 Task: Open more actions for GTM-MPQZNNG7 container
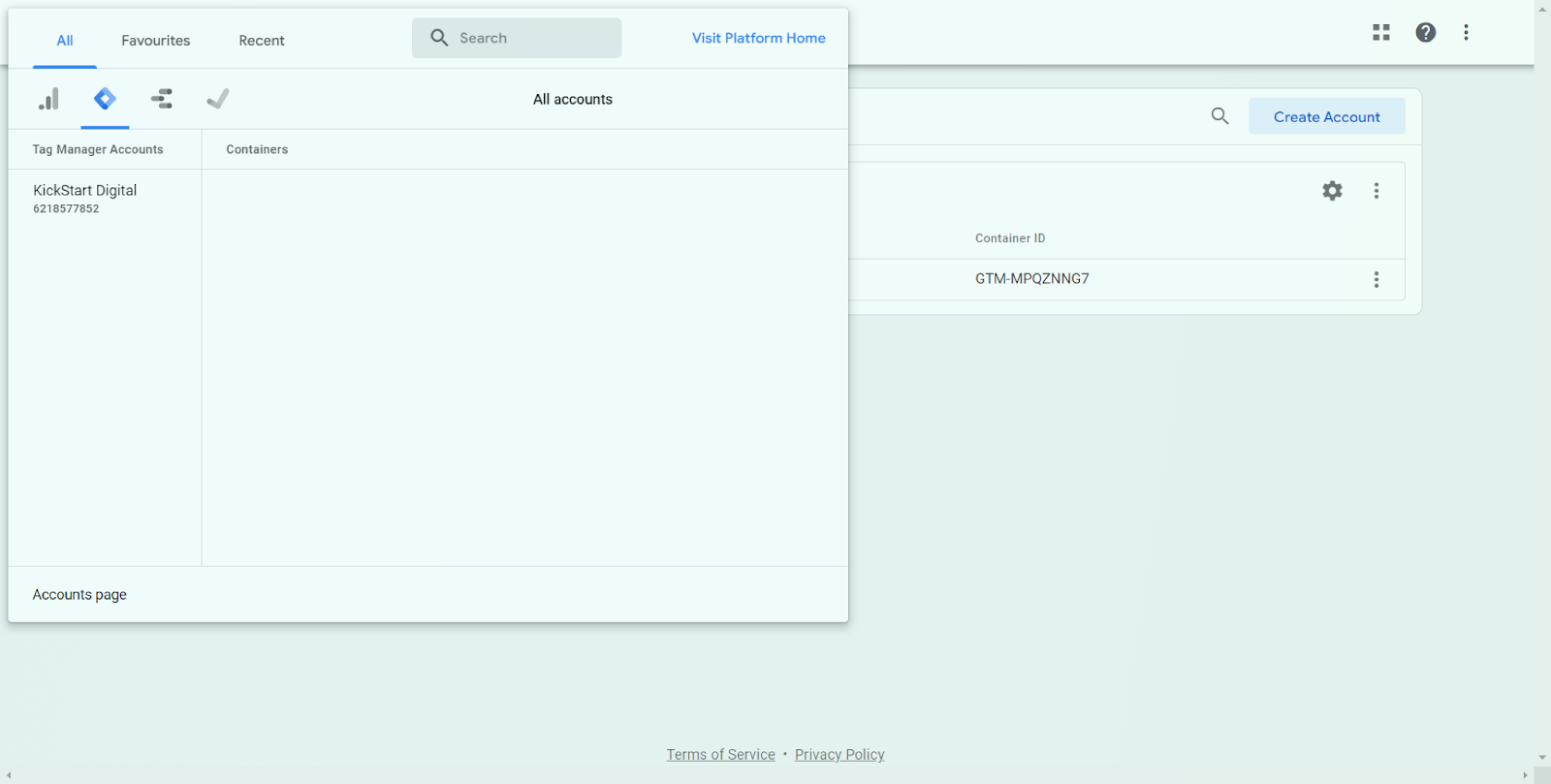pyautogui.click(x=1377, y=280)
